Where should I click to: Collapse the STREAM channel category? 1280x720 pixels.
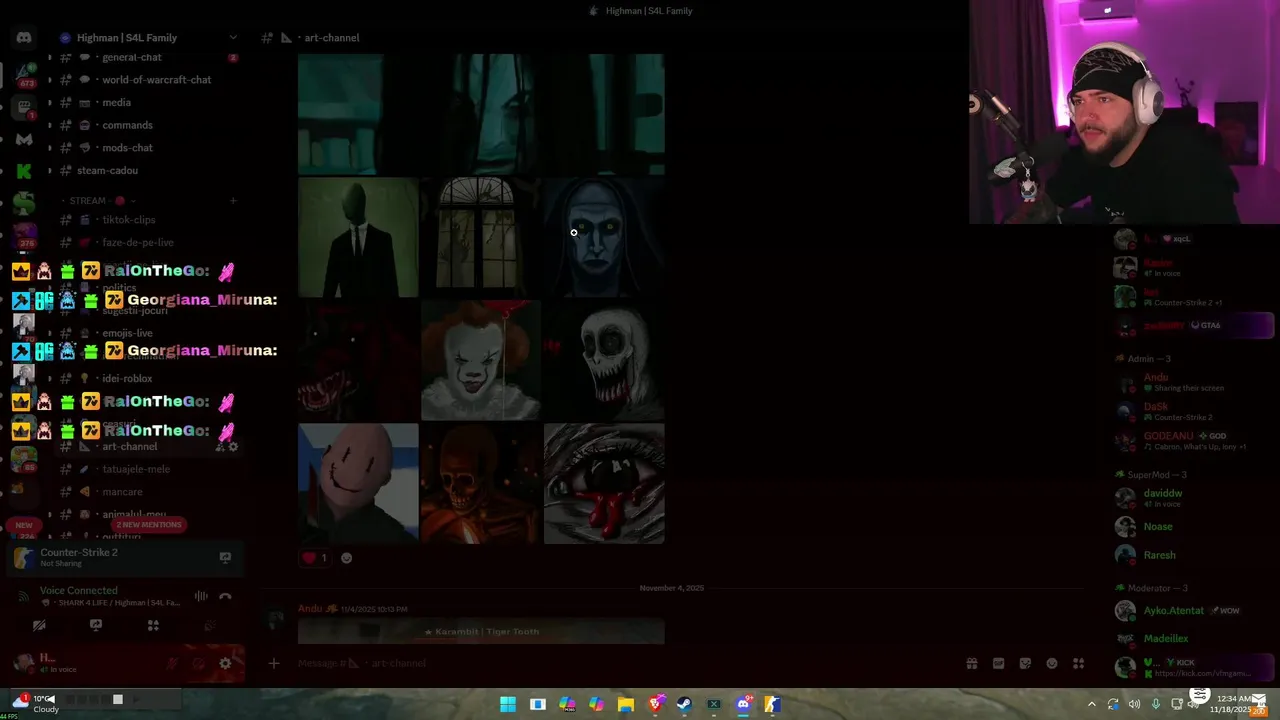[x=88, y=201]
